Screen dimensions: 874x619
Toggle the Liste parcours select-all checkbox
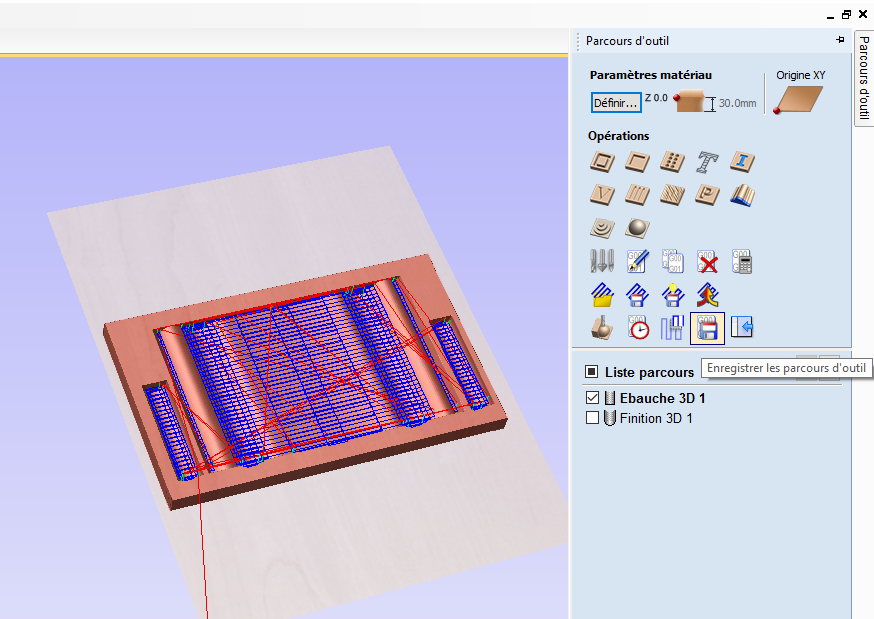591,372
